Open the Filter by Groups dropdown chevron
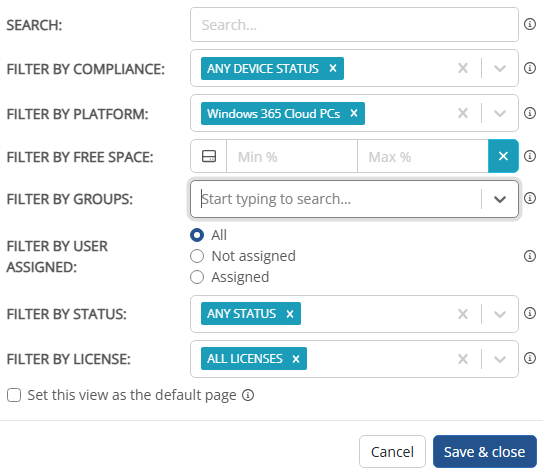This screenshot has height=475, width=543. click(500, 199)
